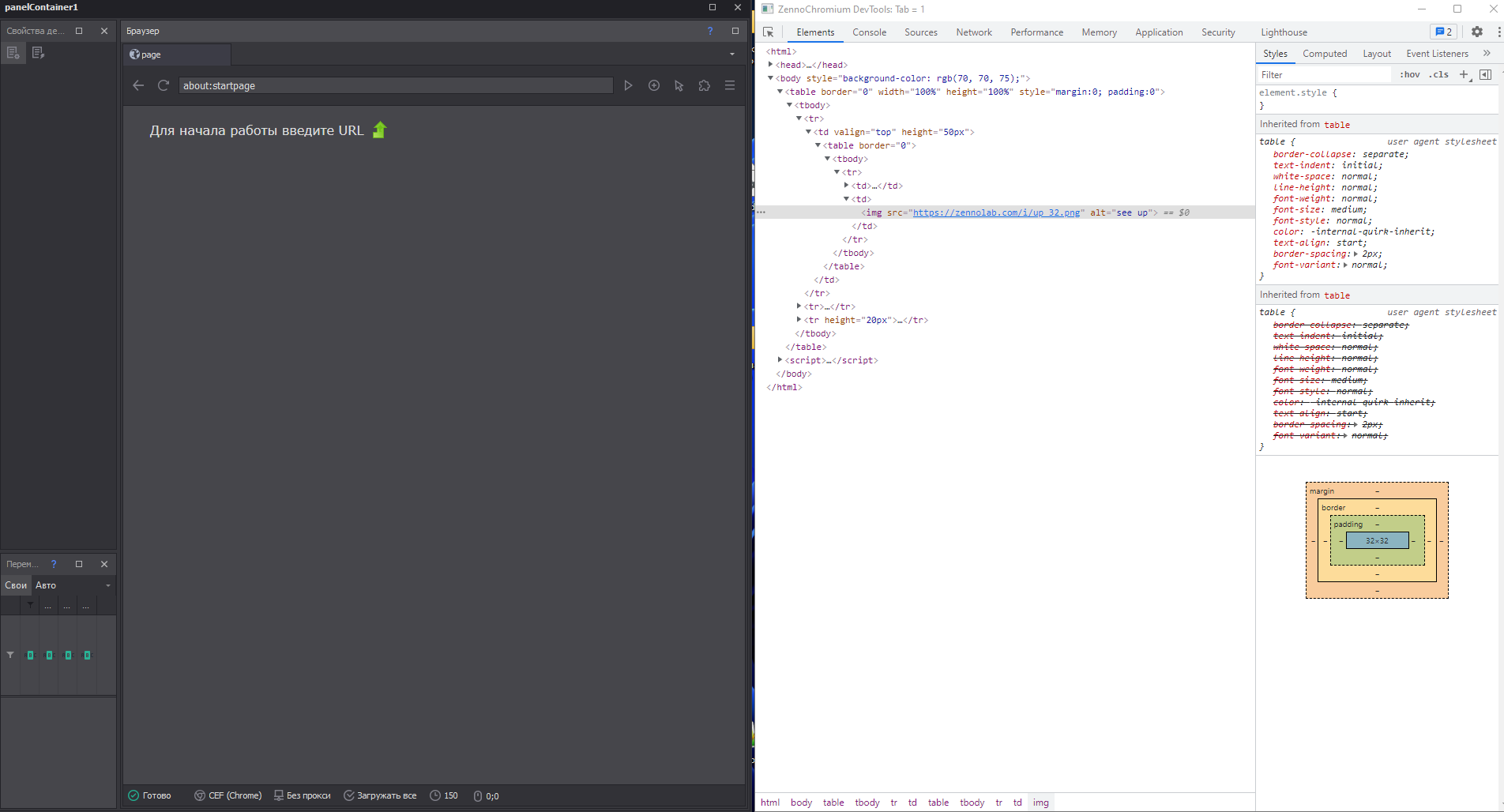Click the play-triangle icon beside the address bar

(629, 85)
